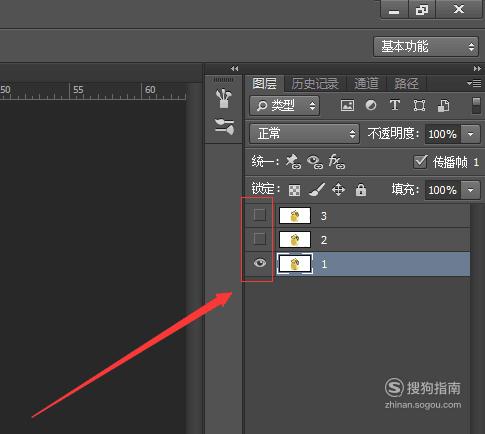Show layer 2 visibility box
Screen dimensions: 485x434
coord(260,239)
